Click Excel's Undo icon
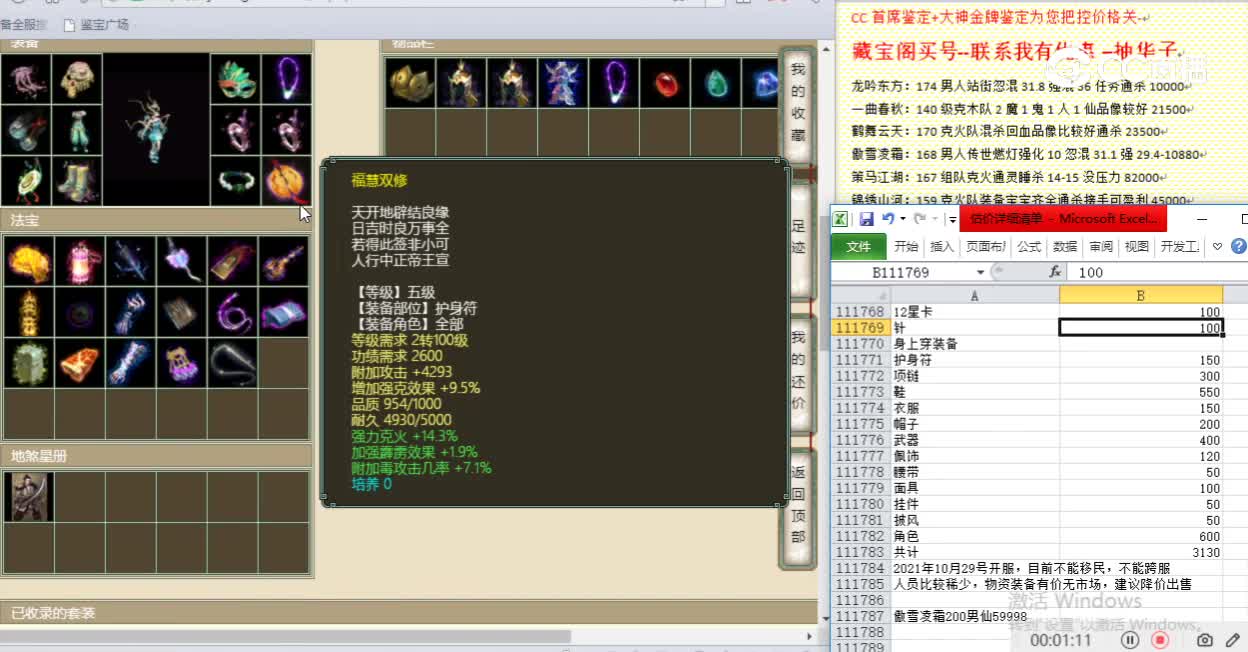Viewport: 1248px width, 652px height. (887, 218)
